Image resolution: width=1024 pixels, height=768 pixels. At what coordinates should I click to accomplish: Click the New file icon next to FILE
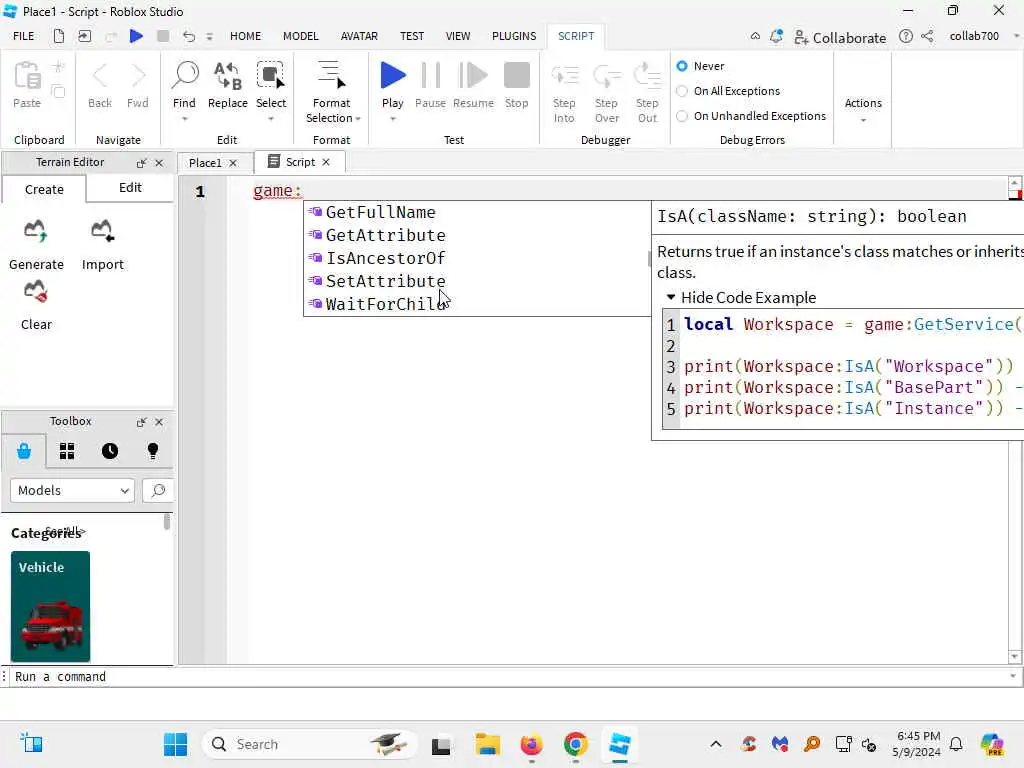click(x=59, y=36)
